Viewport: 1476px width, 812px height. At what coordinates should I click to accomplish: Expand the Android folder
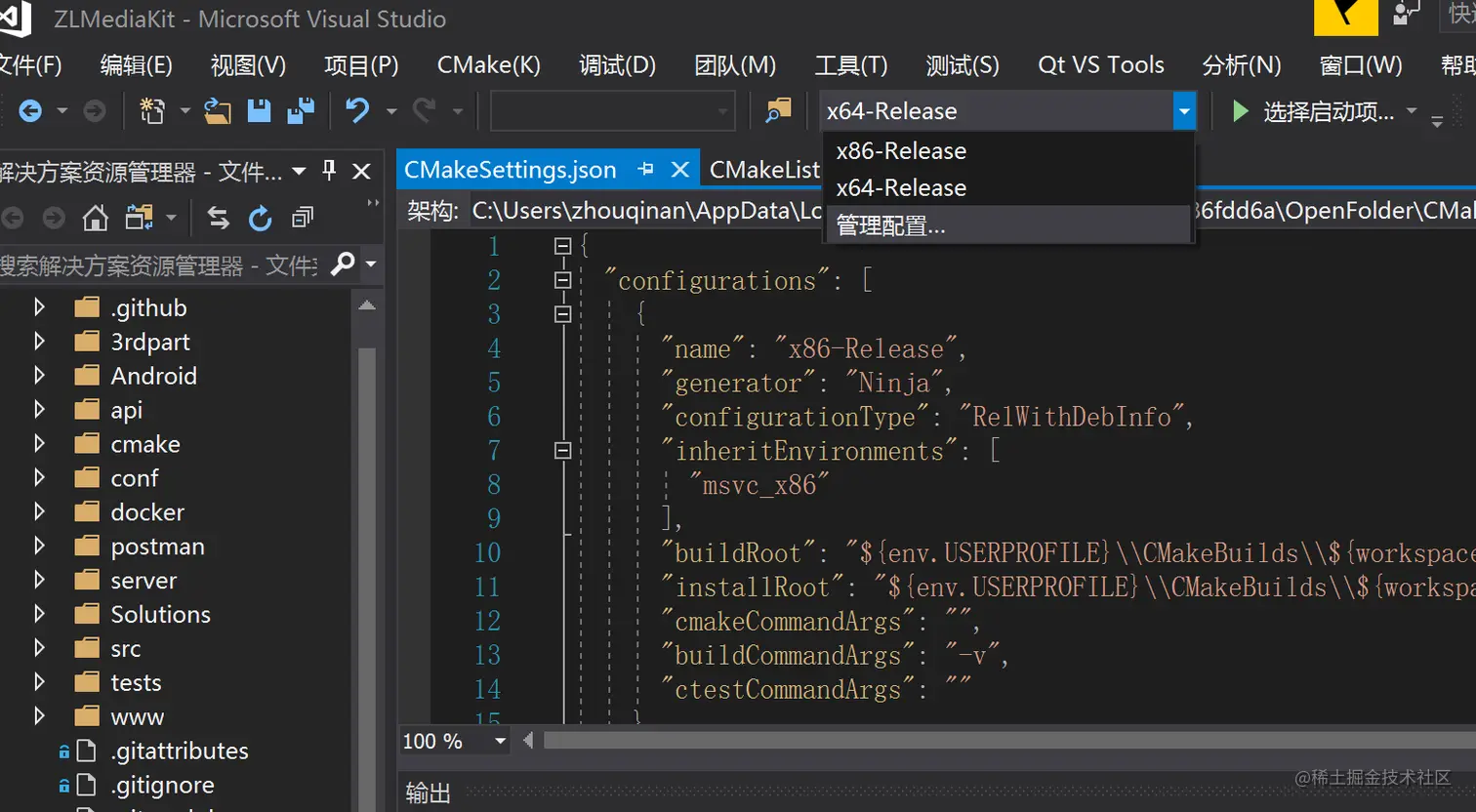click(x=39, y=376)
